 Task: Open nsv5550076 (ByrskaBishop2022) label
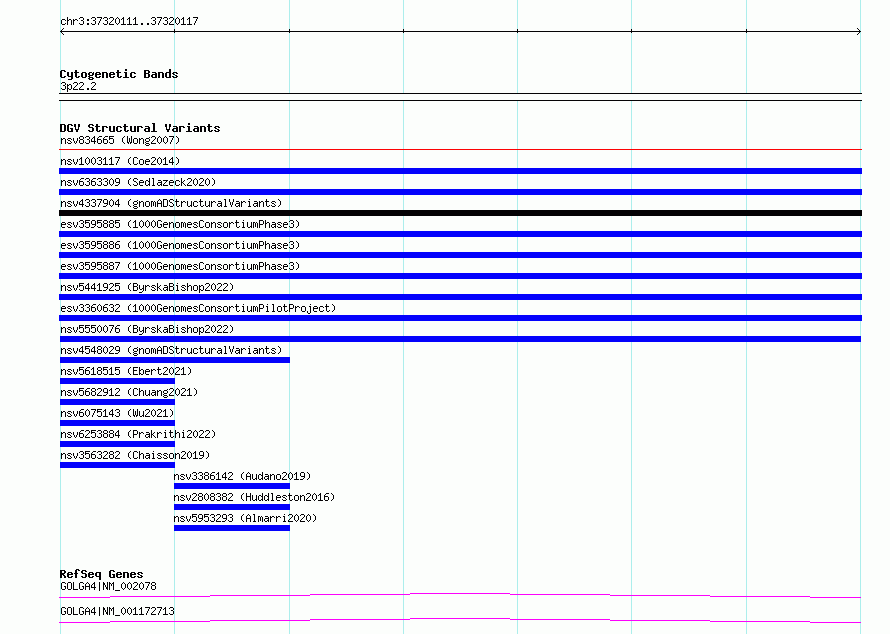coord(147,329)
